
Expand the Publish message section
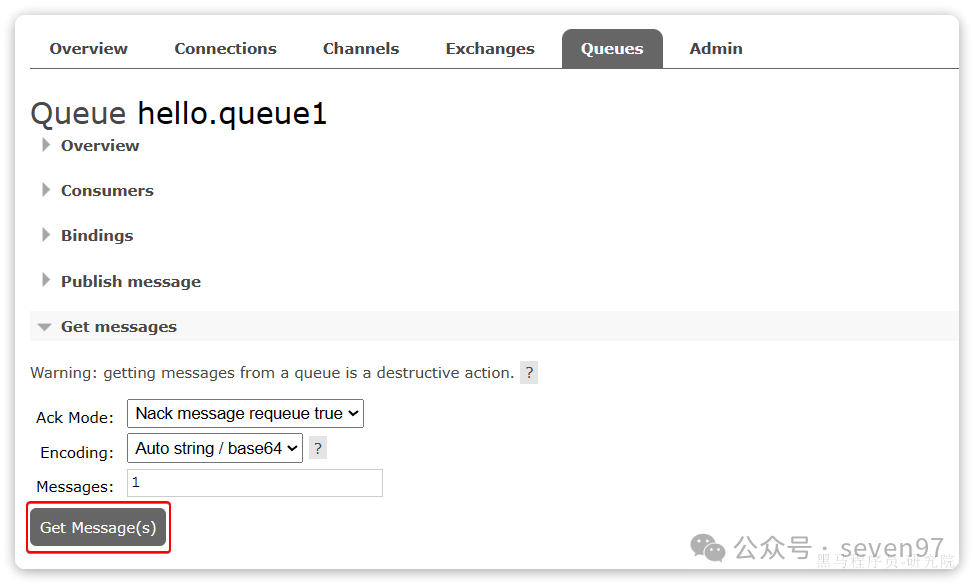[130, 282]
